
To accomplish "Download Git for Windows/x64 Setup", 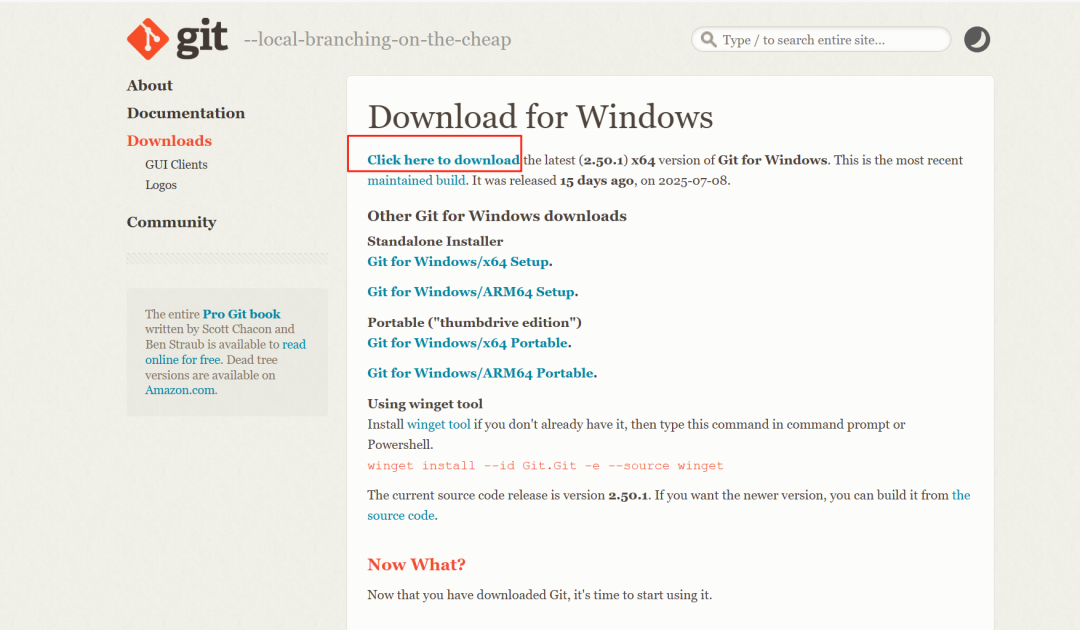I will pyautogui.click(x=458, y=262).
